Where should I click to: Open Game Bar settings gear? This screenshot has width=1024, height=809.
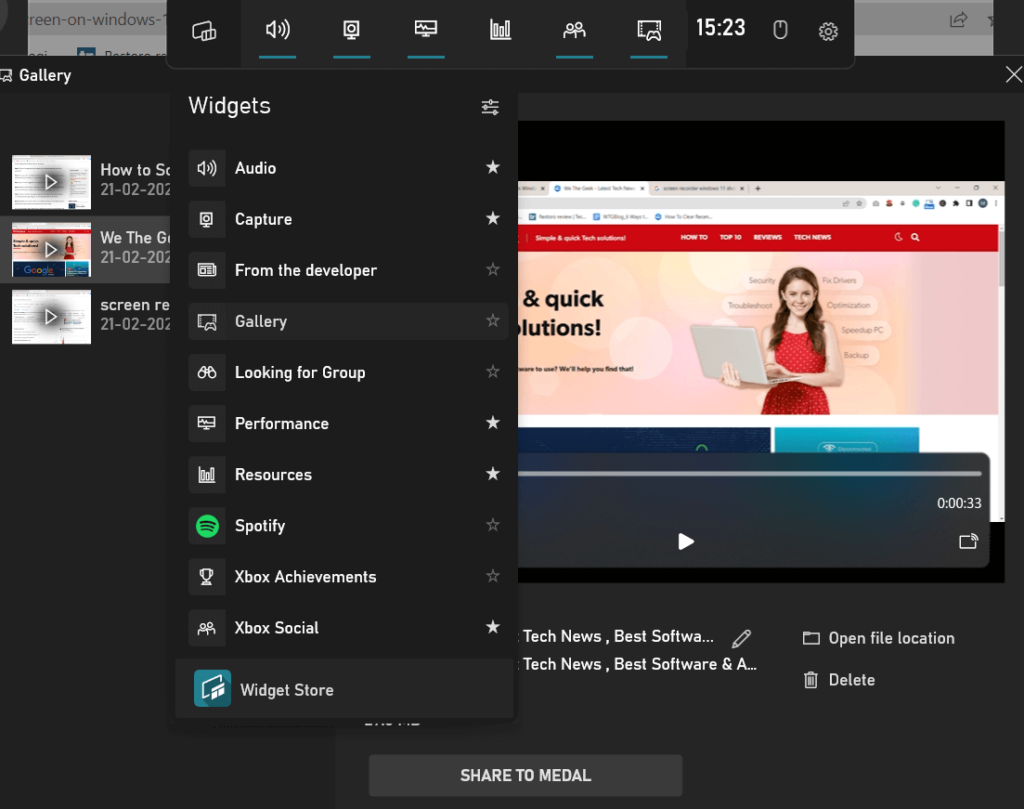(x=828, y=31)
